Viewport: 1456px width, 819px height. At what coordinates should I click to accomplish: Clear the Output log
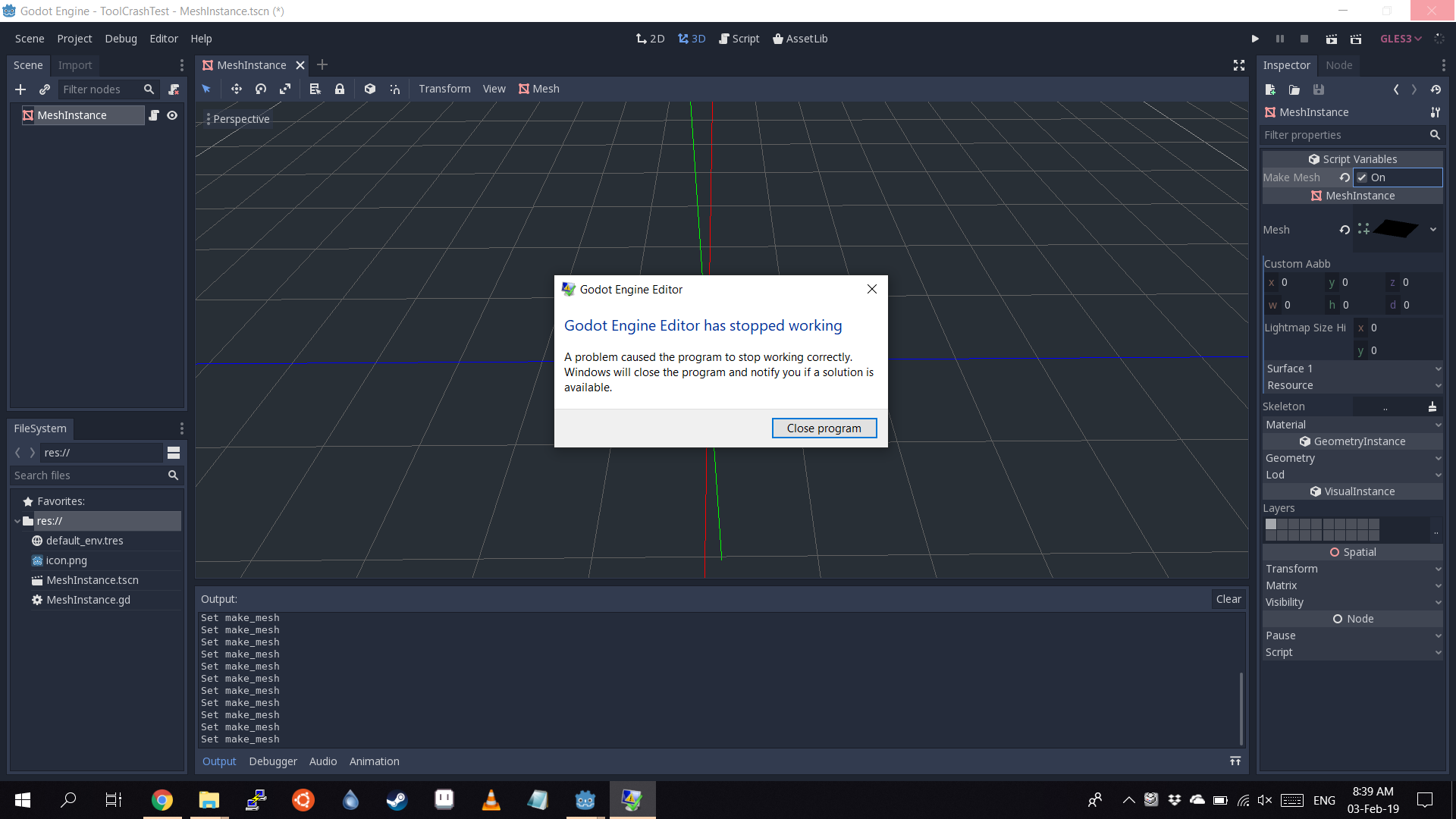click(x=1228, y=599)
